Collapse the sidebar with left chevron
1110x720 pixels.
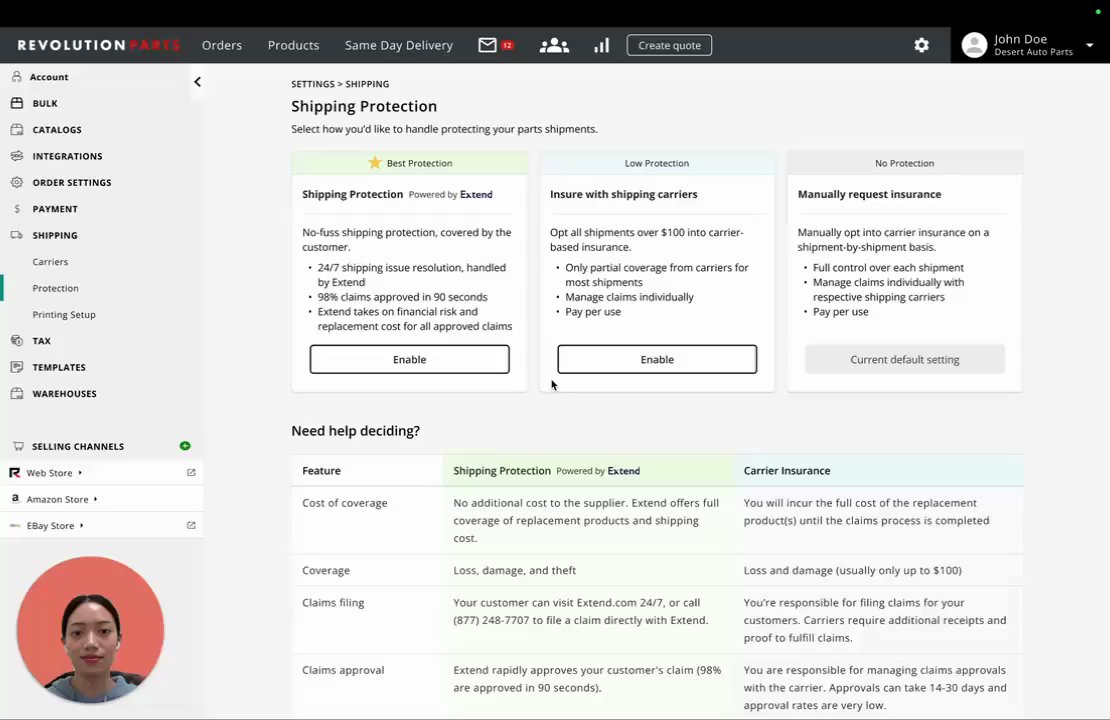click(x=198, y=82)
